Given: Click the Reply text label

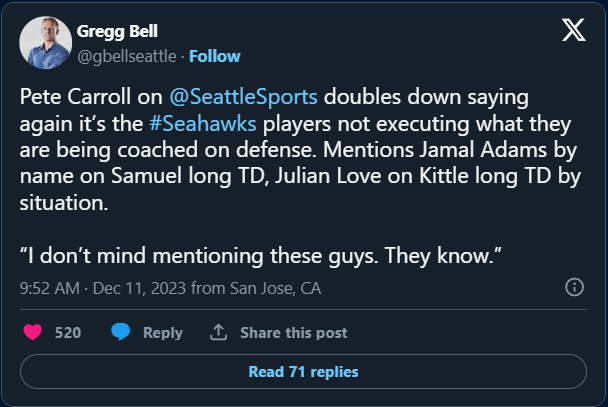Looking at the screenshot, I should coord(162,332).
